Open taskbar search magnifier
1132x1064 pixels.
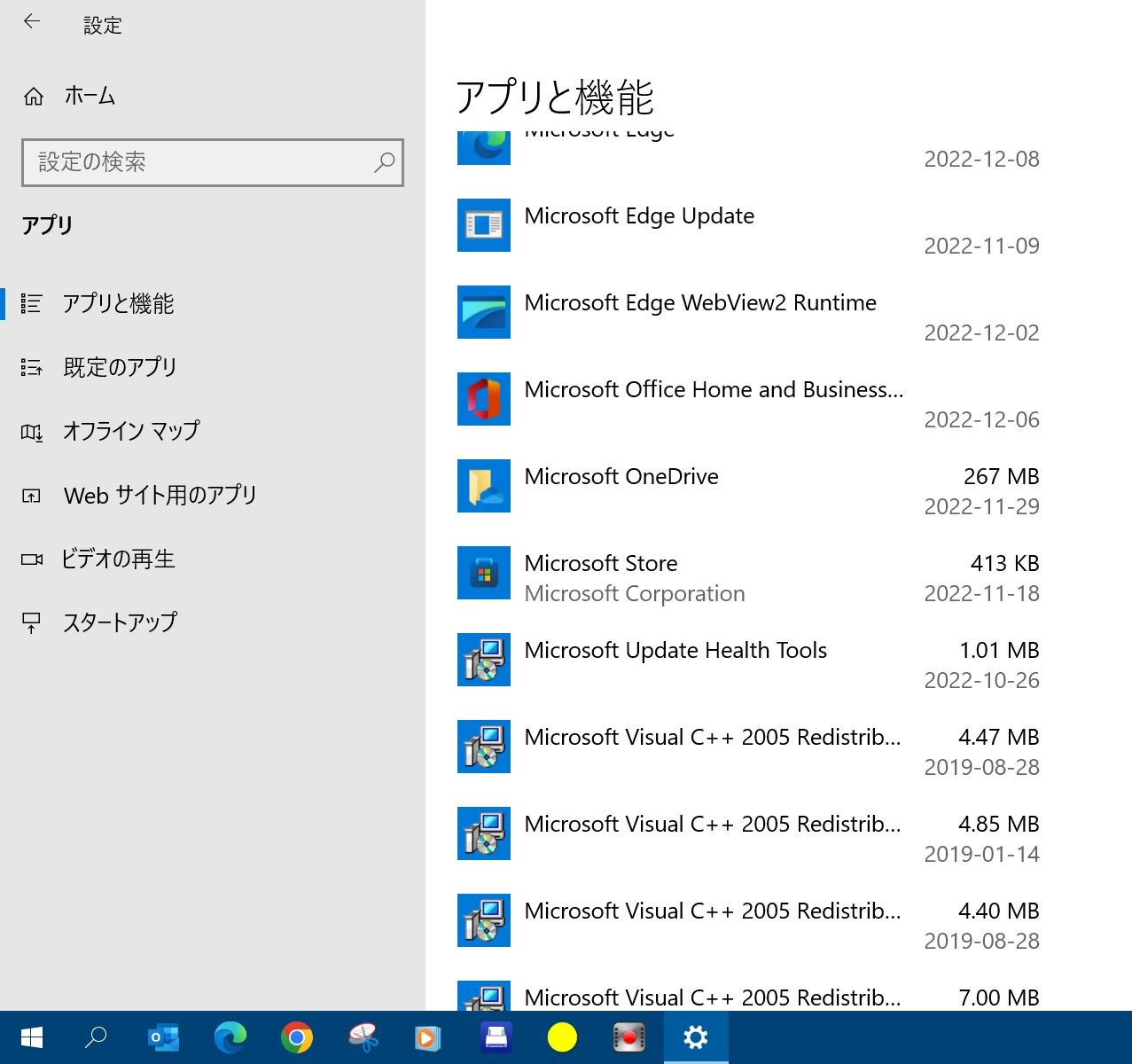[96, 1037]
